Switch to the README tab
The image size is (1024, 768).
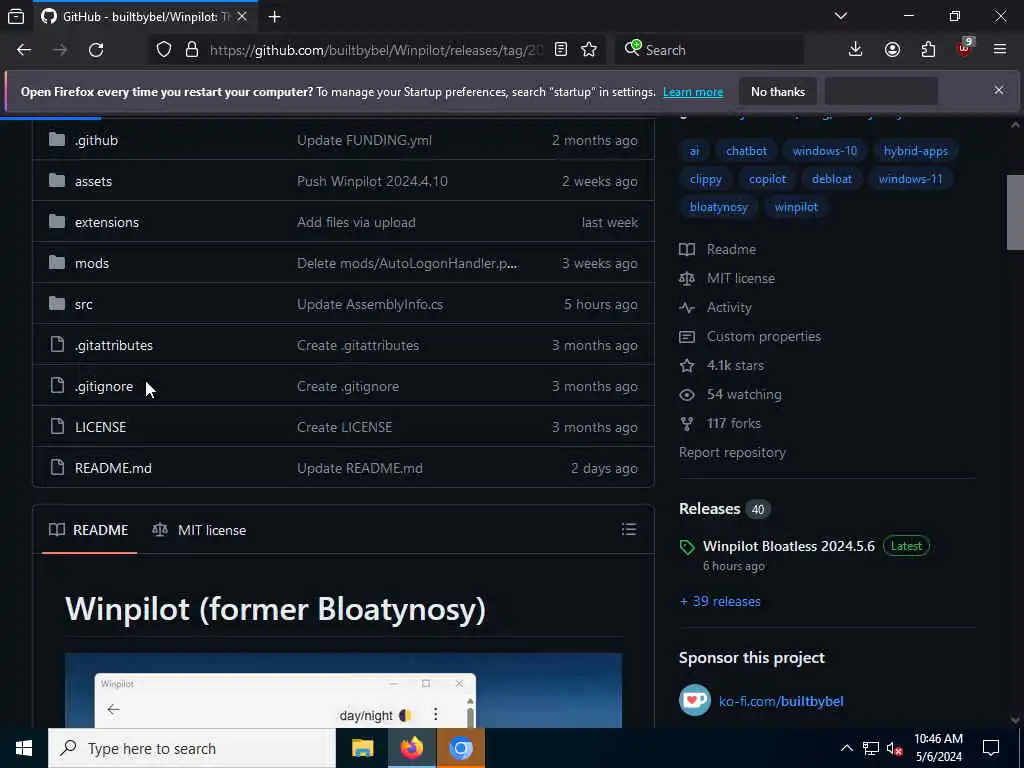coord(89,530)
